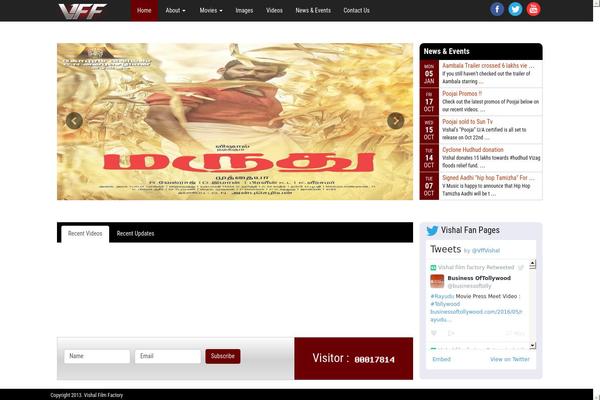Switch to the Recent Videos tab
This screenshot has width=600, height=400.
85,233
